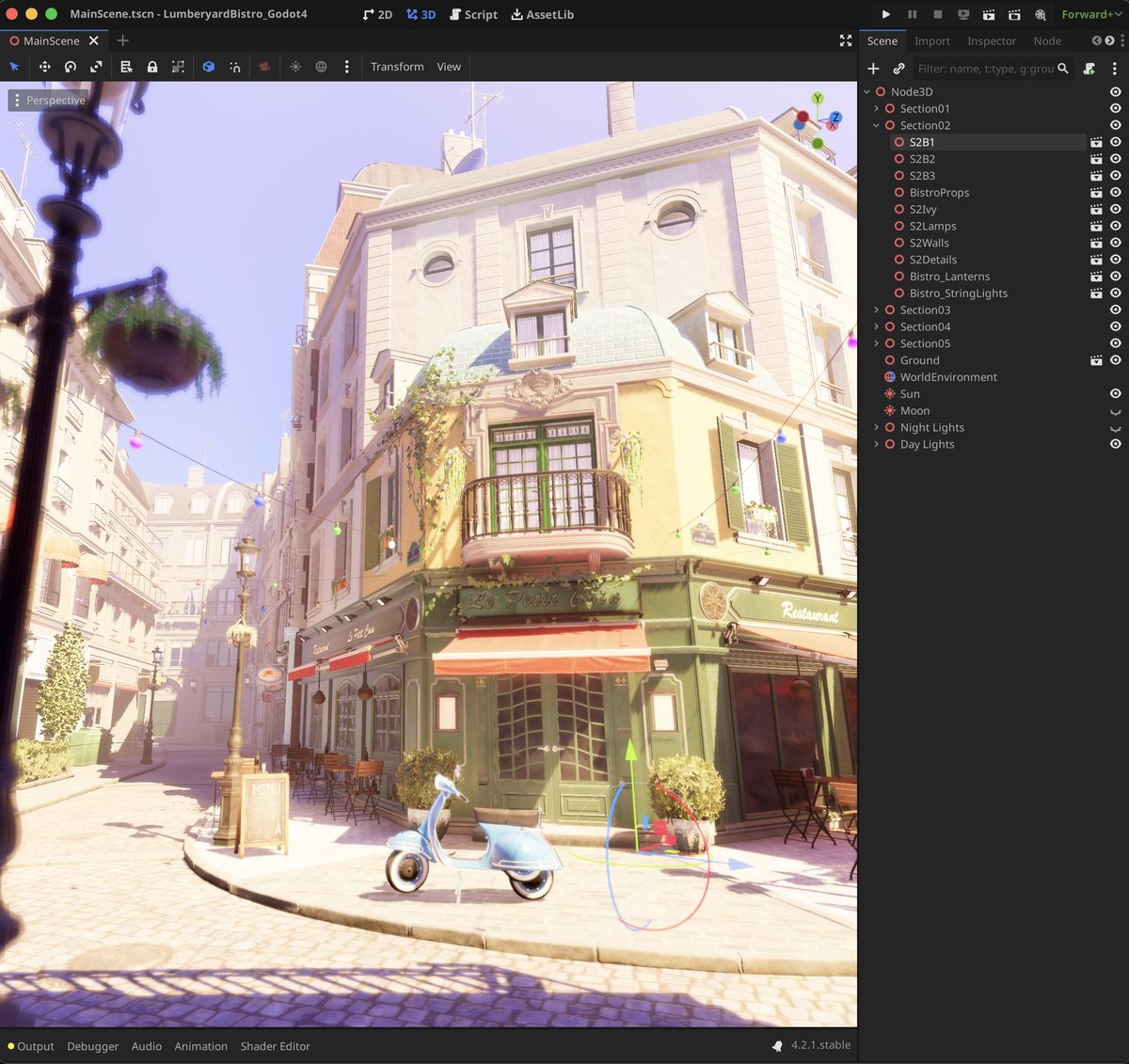Screen dimensions: 1129x1064
Task: Switch to the Inspector dock tab
Action: [x=992, y=41]
